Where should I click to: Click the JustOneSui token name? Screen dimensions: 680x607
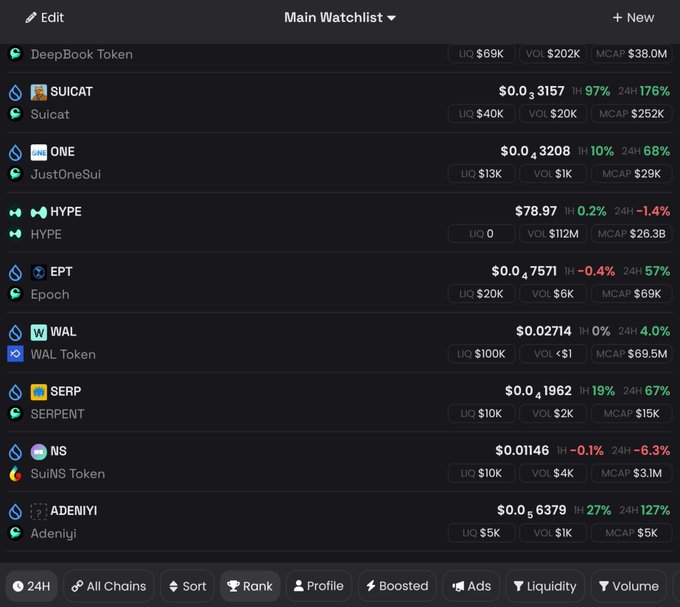[65, 174]
